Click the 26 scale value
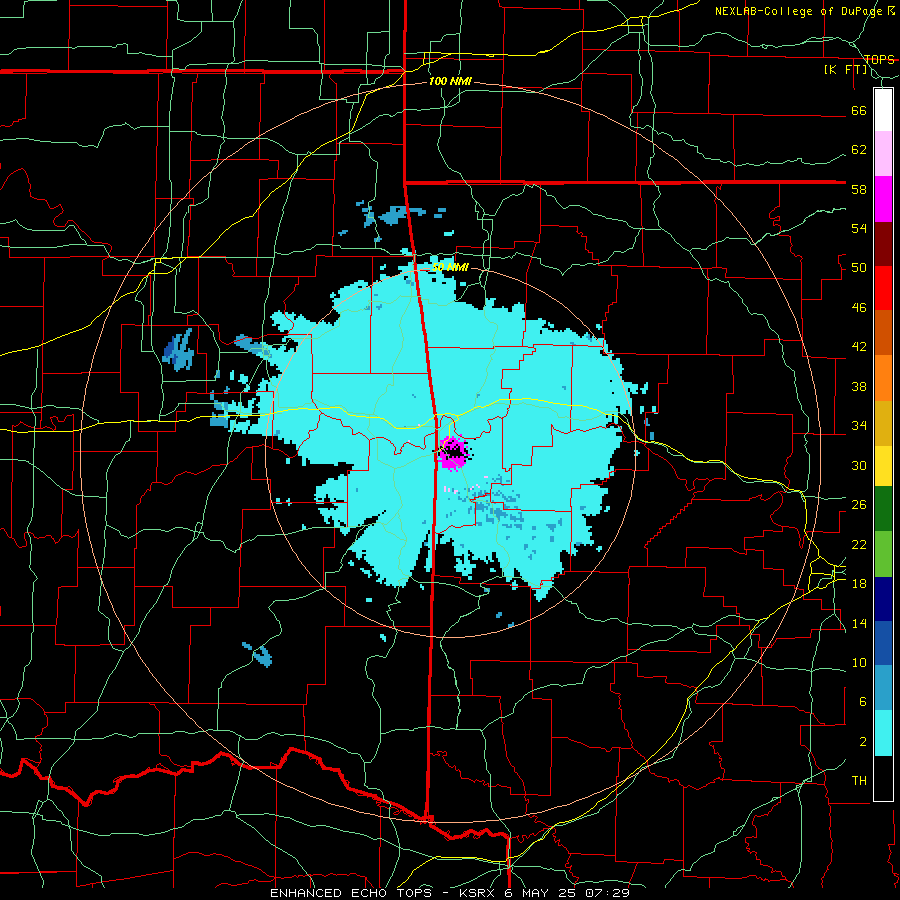Screen dimensions: 900x900 click(859, 505)
